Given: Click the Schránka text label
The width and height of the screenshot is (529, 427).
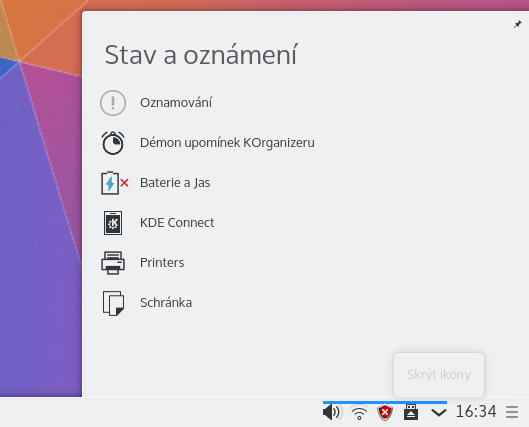Looking at the screenshot, I should tap(166, 303).
